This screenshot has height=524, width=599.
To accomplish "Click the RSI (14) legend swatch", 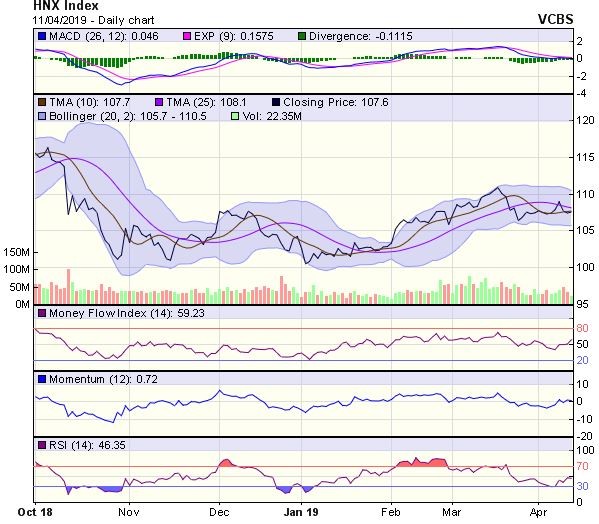I will [42, 445].
